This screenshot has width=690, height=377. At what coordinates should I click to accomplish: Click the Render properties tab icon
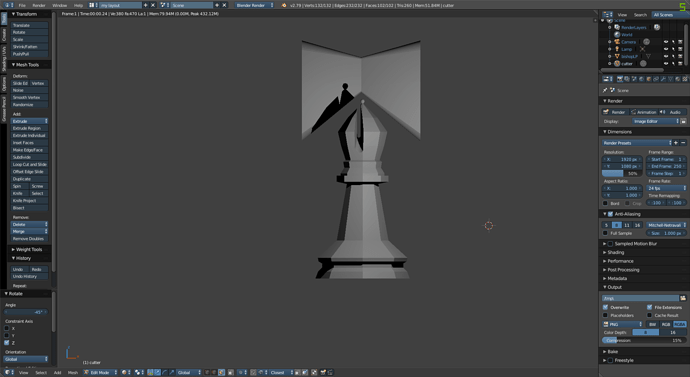pos(620,79)
